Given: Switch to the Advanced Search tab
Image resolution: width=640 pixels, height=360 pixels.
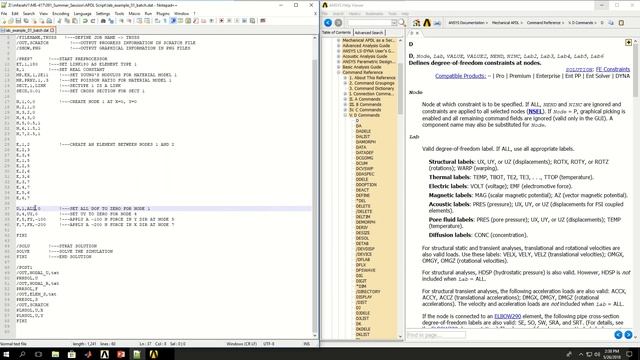Looking at the screenshot, I should [369, 33].
